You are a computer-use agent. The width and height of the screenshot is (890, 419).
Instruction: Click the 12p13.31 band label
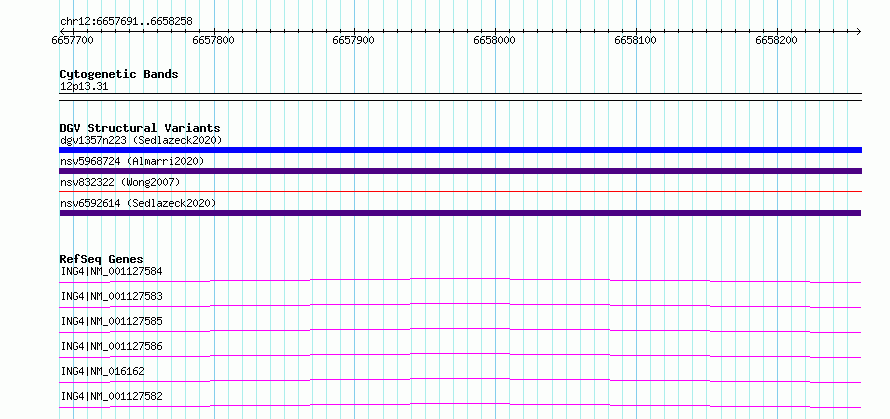point(84,87)
